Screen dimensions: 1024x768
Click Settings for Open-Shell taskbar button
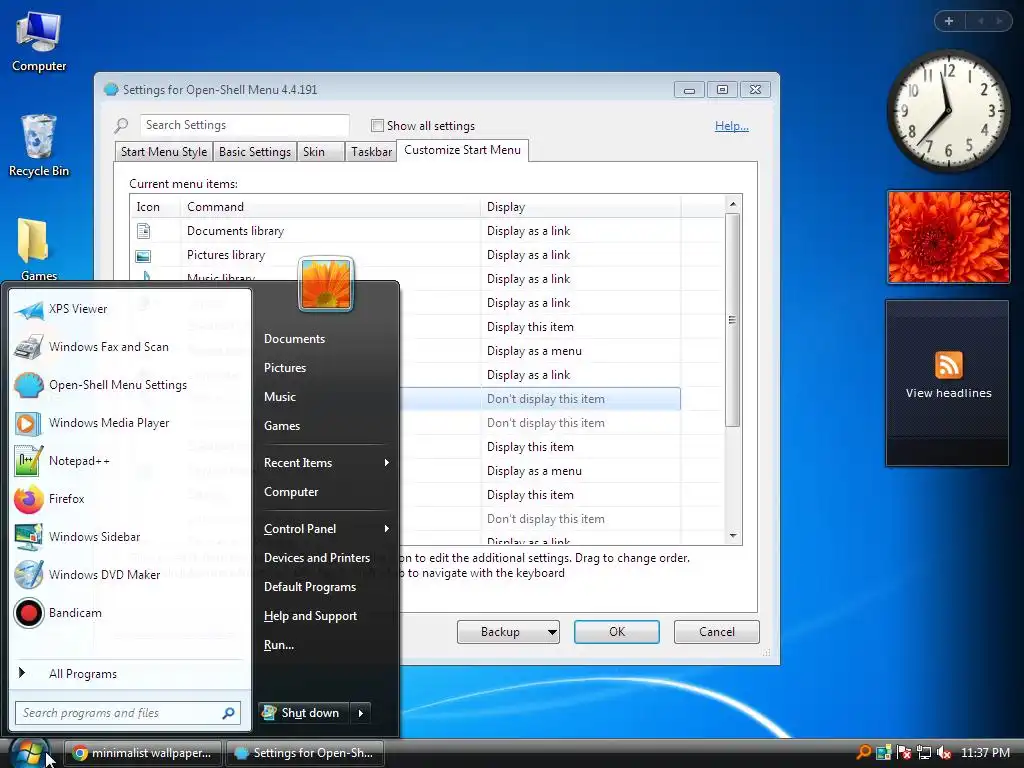(304, 753)
